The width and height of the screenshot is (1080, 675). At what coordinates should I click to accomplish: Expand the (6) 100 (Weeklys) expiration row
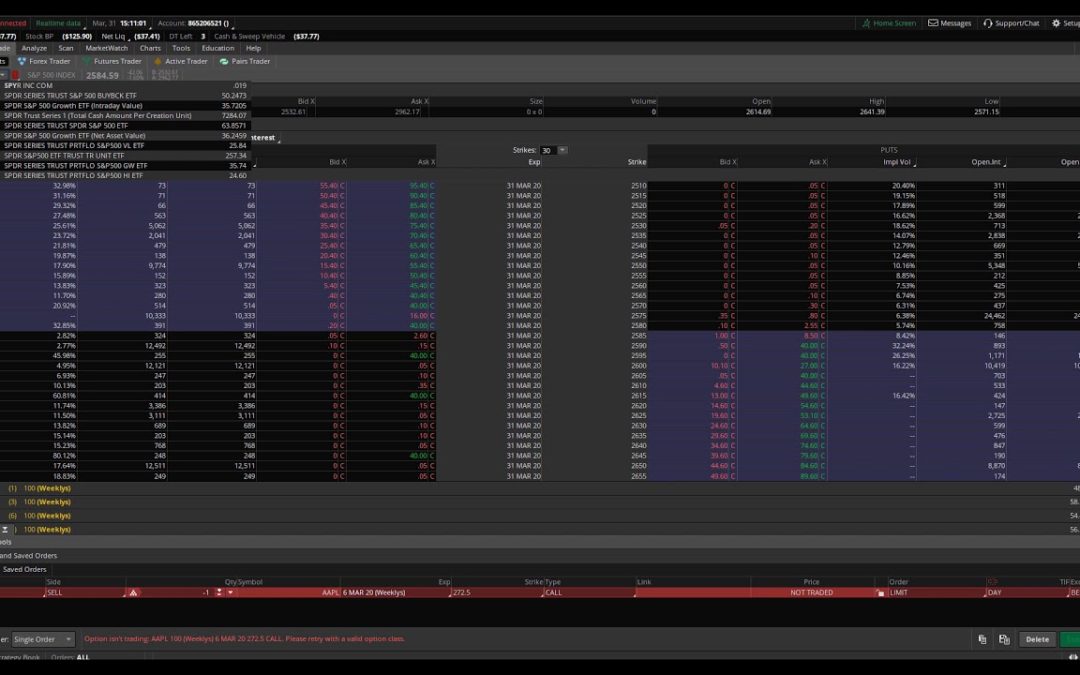point(39,516)
